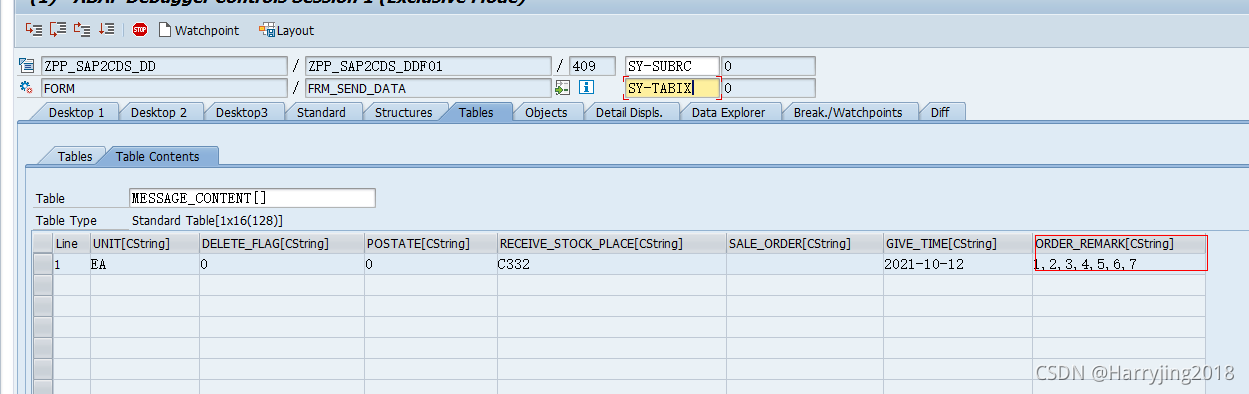This screenshot has width=1249, height=394.
Task: Open the Structures tab
Action: (403, 112)
